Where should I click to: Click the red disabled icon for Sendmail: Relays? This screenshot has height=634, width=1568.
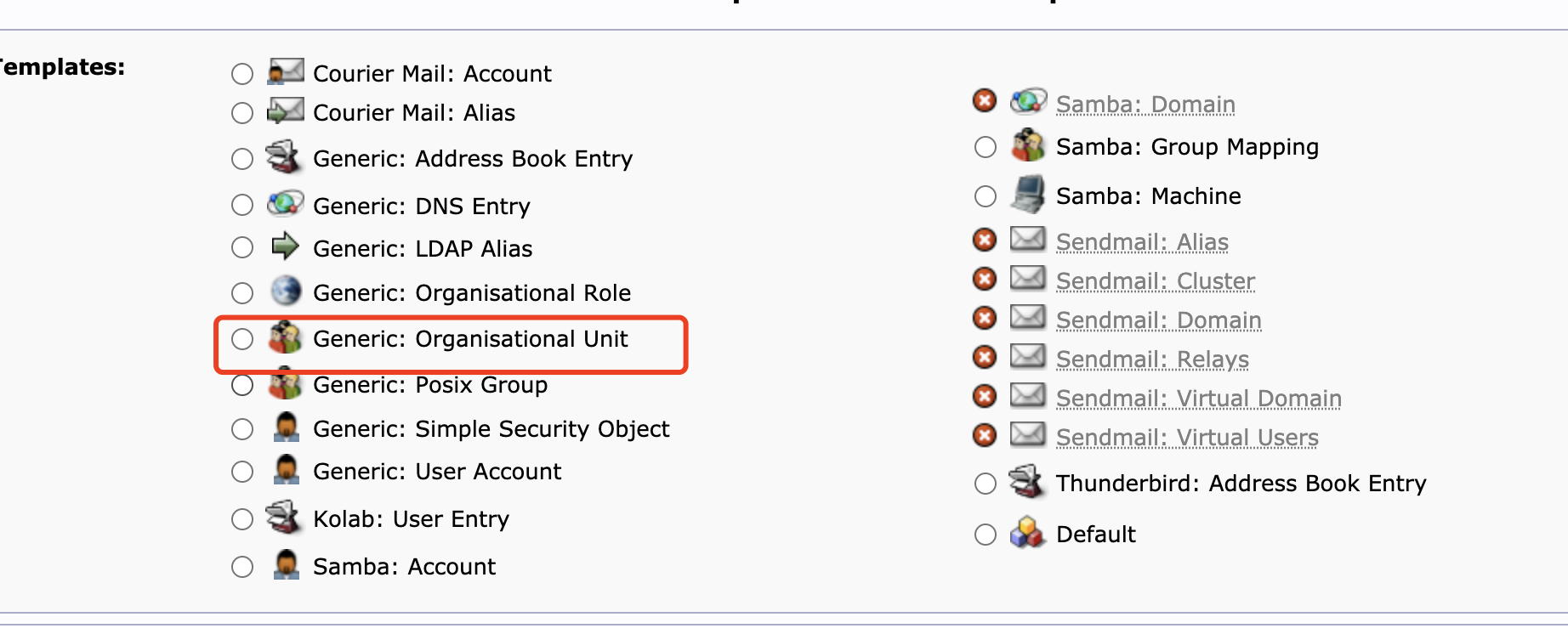click(x=985, y=357)
